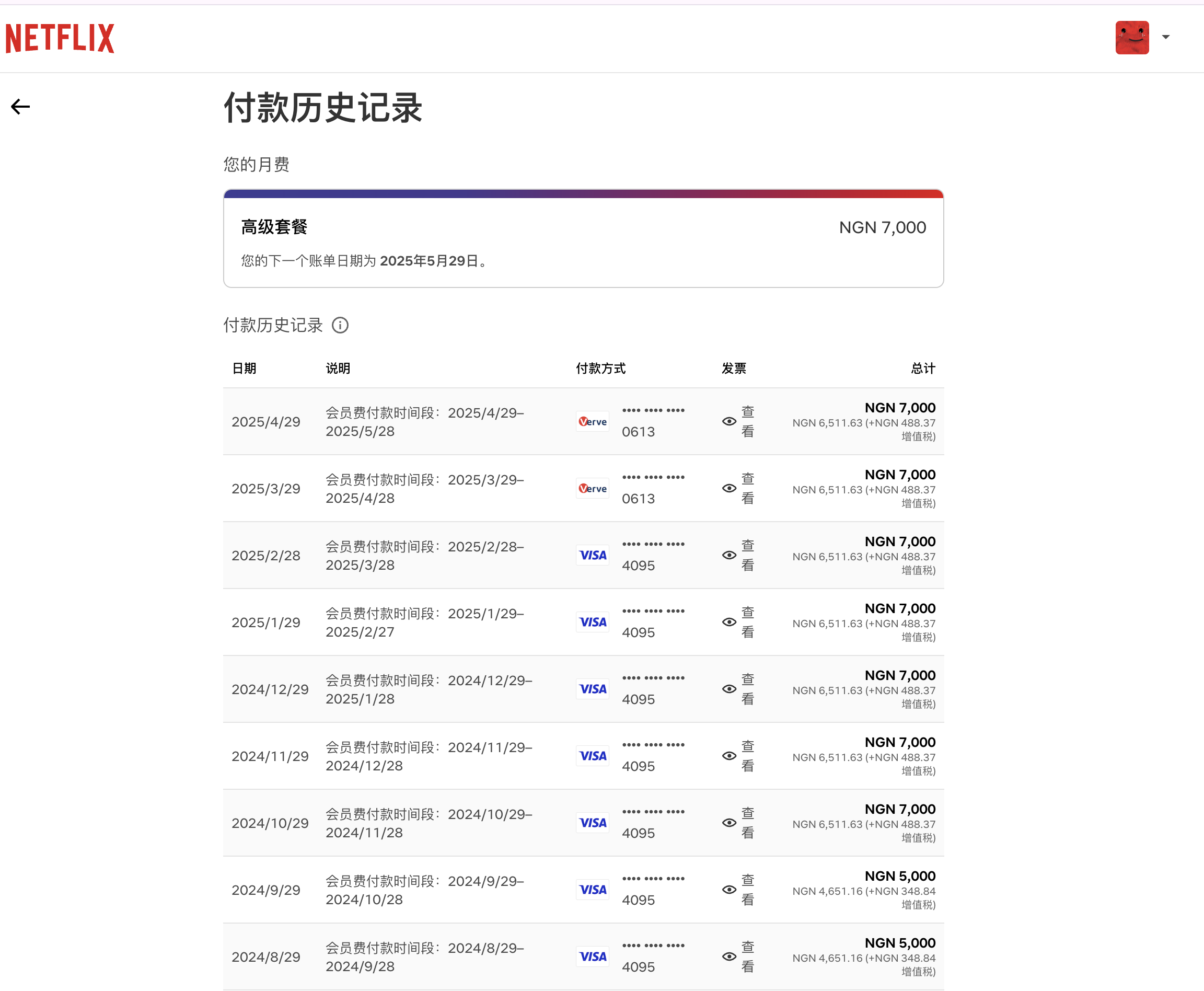Screen dimensions: 1204x991
Task: Click the 付款历史记录 page title
Action: (x=323, y=107)
